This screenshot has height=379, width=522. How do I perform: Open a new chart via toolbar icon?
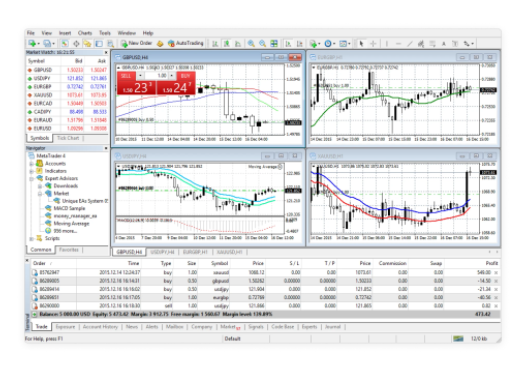click(32, 43)
